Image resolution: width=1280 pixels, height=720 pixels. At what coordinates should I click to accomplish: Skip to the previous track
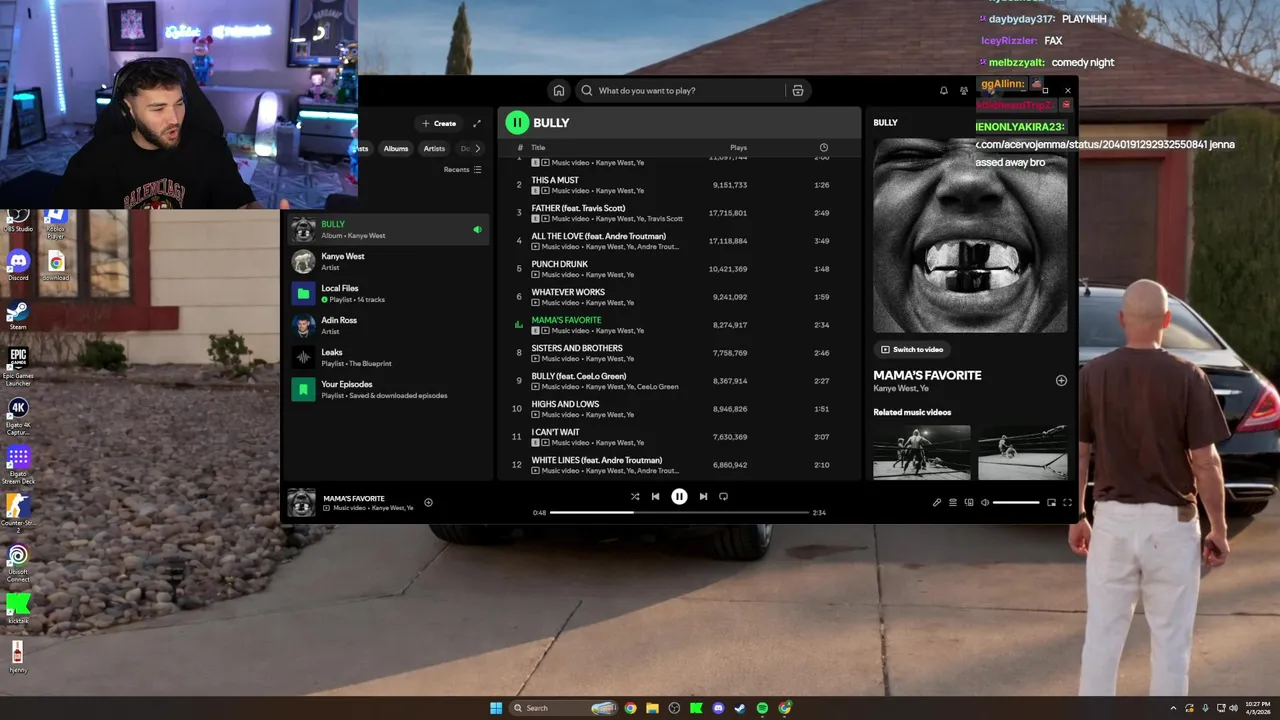tap(655, 496)
